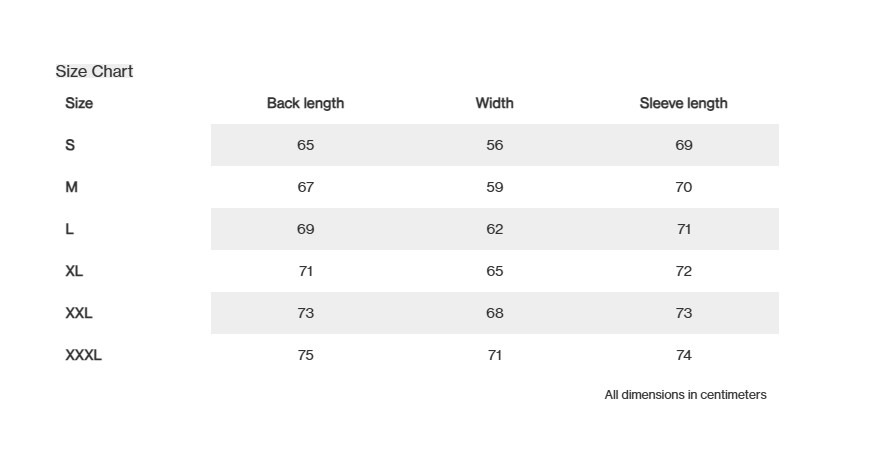
Task: Select the XXL size row label
Action: [x=79, y=313]
